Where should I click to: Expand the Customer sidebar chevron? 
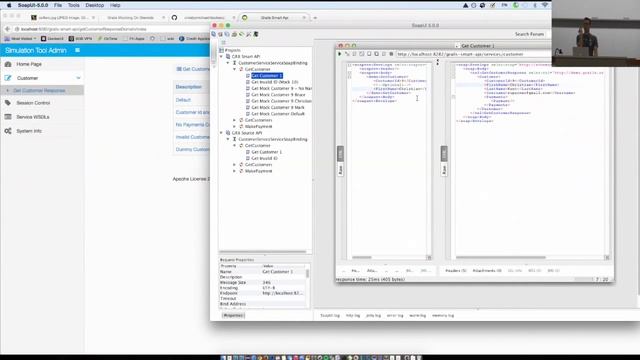pos(78,78)
